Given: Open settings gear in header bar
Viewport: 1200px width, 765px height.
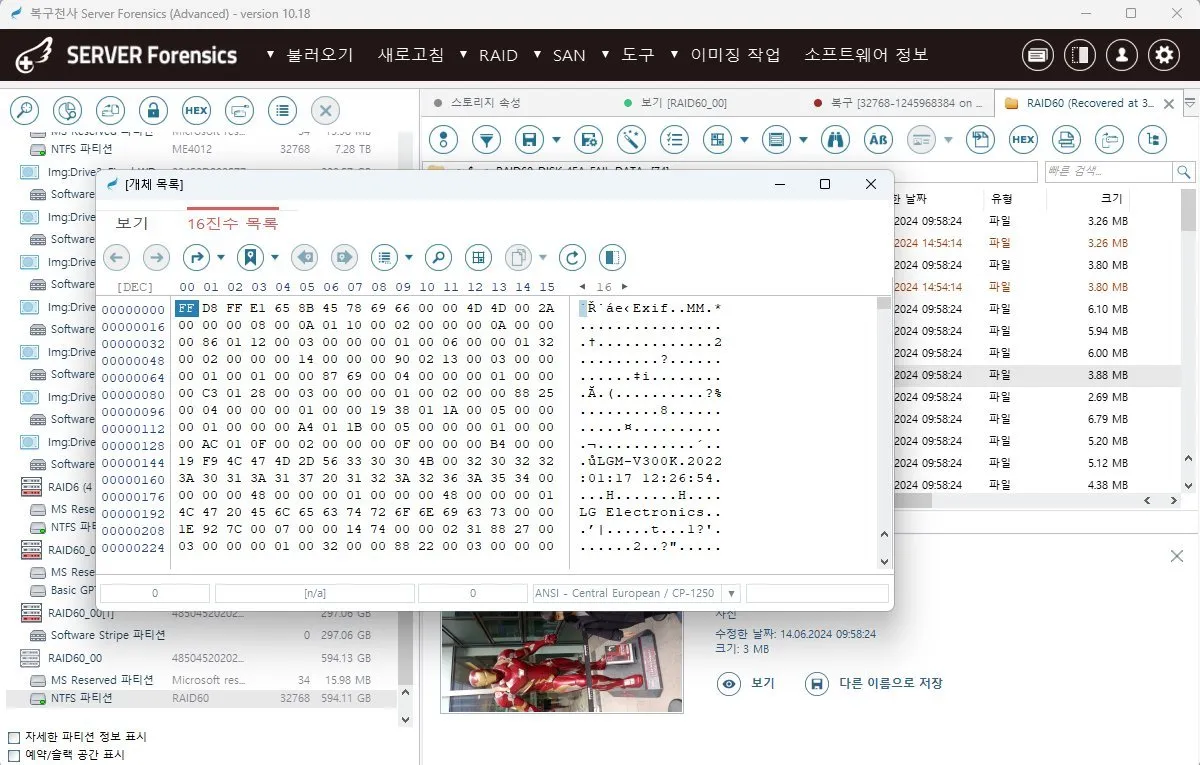Looking at the screenshot, I should pos(1164,55).
